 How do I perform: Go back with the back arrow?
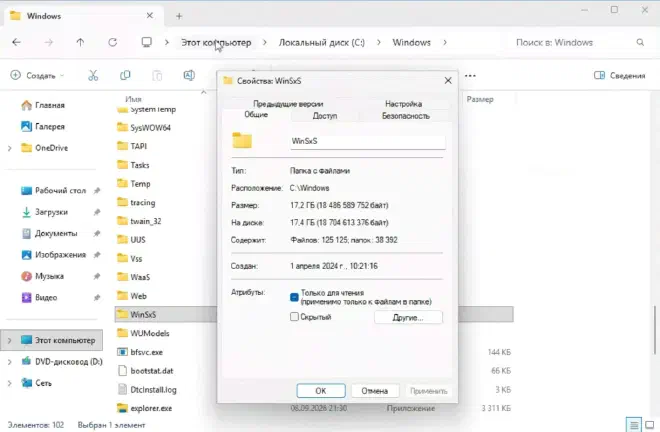coord(16,42)
